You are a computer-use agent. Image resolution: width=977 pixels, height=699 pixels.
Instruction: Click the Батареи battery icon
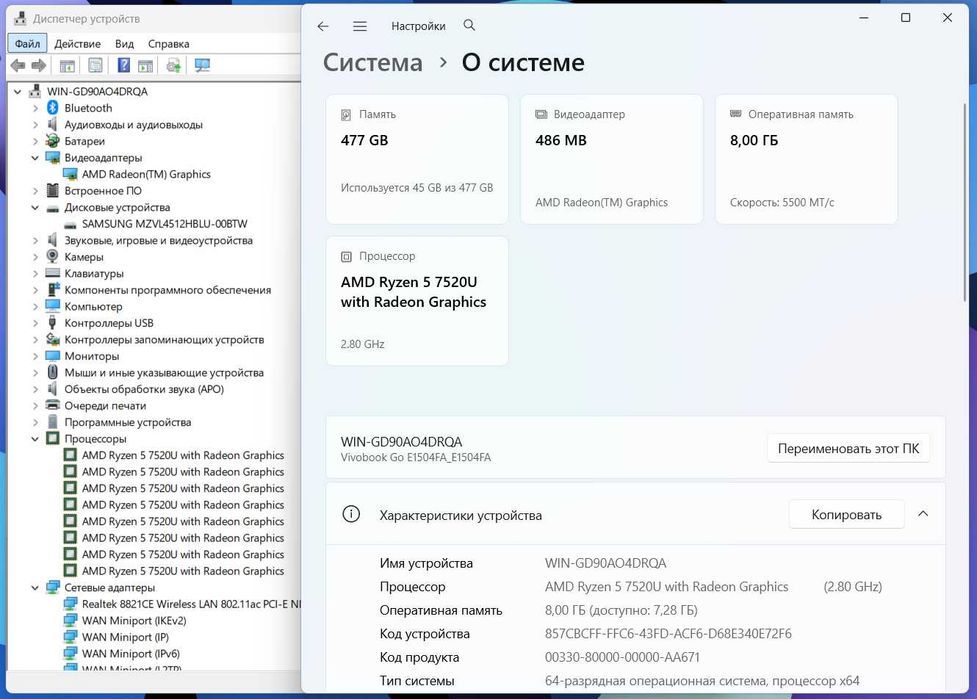(53, 141)
